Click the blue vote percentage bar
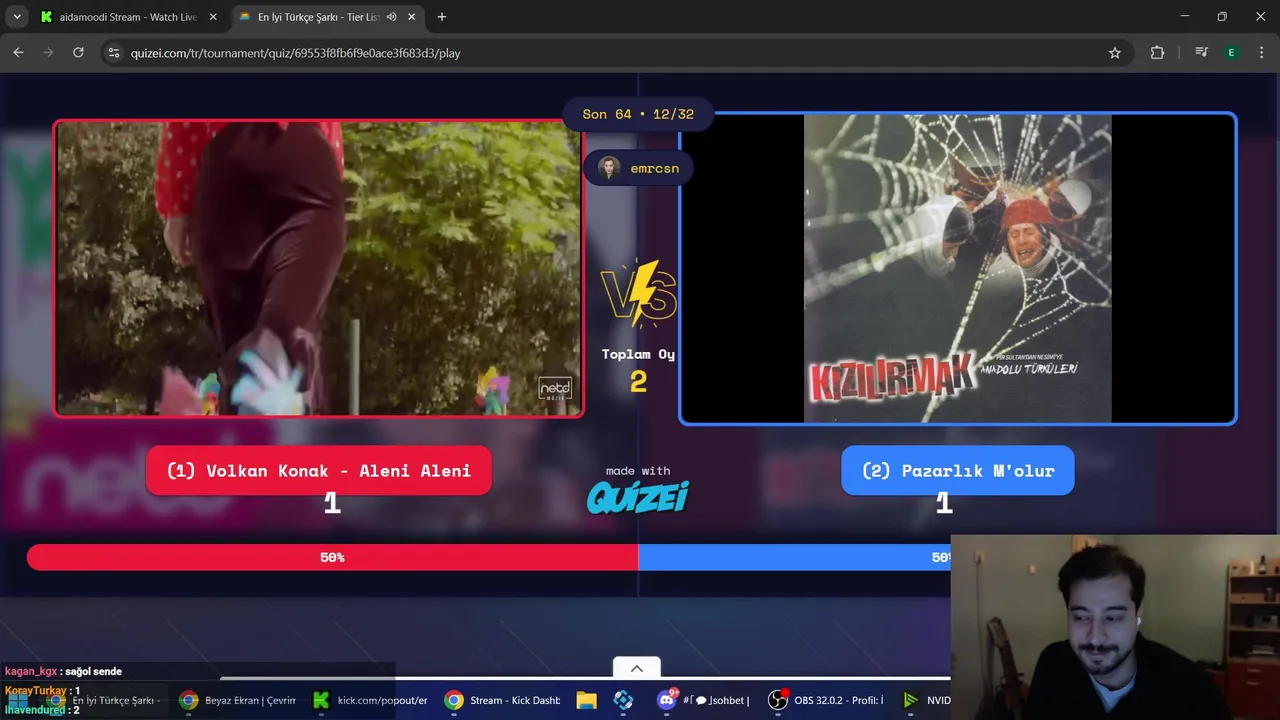This screenshot has height=720, width=1280. (x=794, y=557)
